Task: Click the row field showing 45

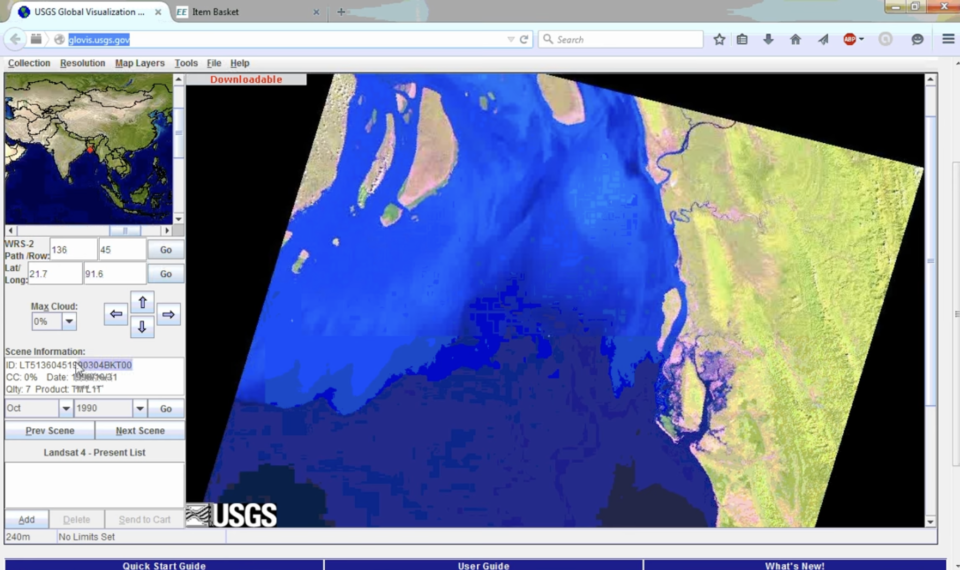Action: (122, 250)
